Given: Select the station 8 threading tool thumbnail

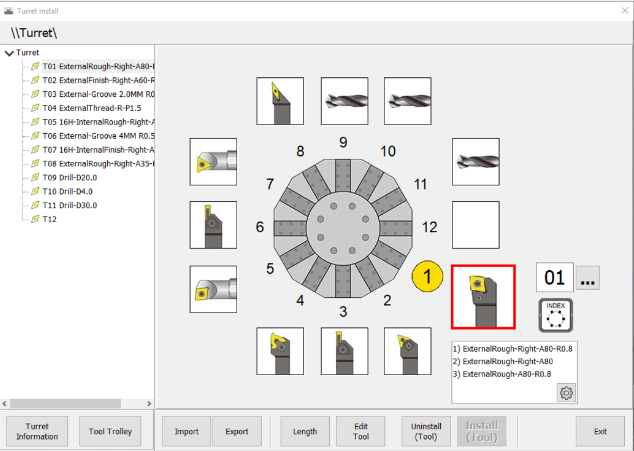Looking at the screenshot, I should point(280,101).
